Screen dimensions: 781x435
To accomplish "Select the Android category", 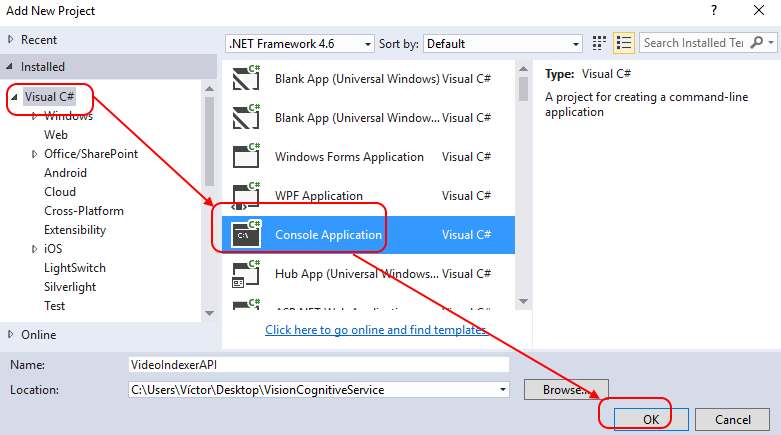I will 65,172.
